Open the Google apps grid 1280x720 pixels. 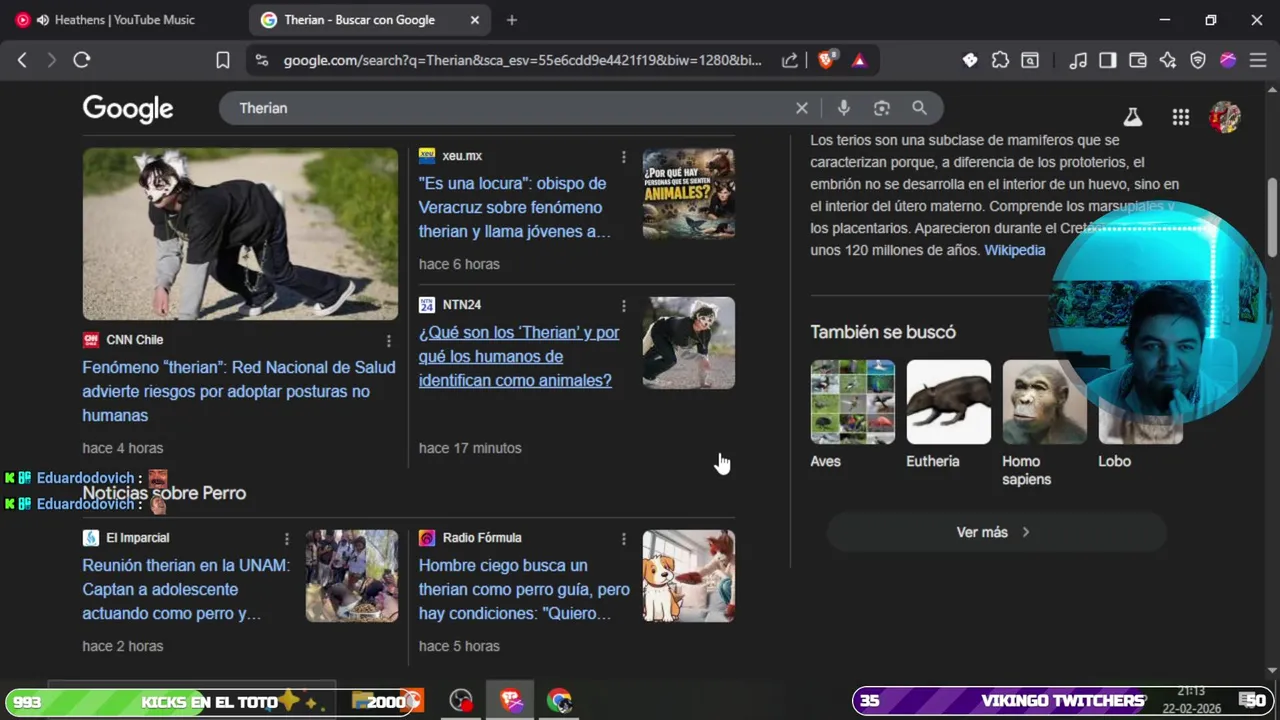click(1181, 117)
